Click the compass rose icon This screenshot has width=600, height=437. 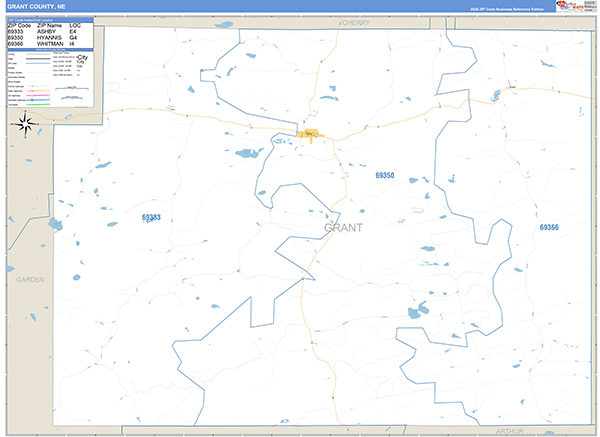(27, 124)
